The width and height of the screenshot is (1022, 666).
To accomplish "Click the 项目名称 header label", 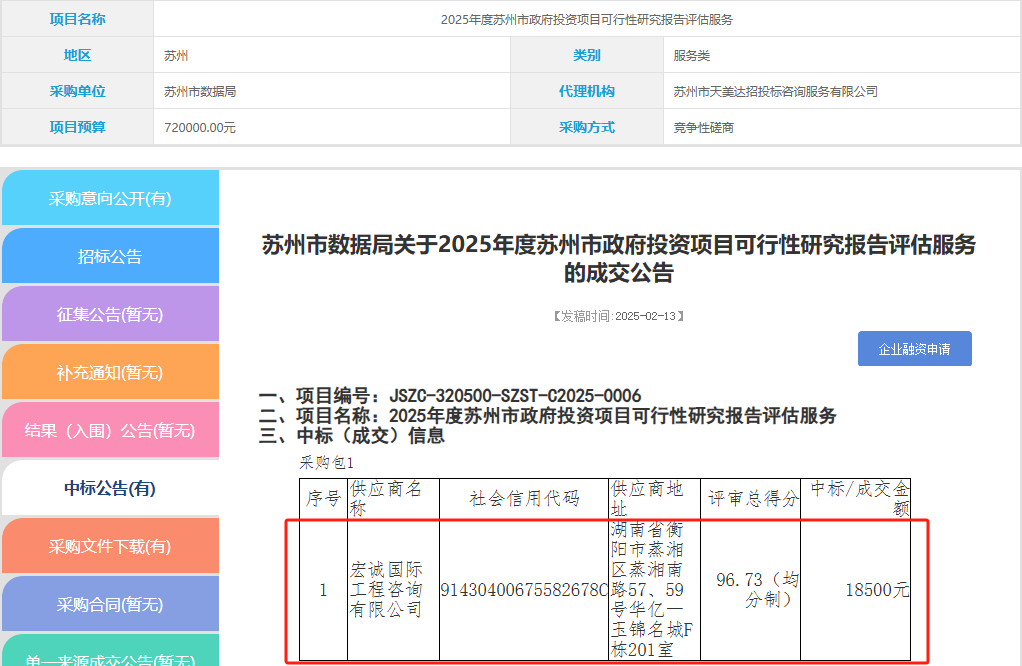I will [x=78, y=19].
